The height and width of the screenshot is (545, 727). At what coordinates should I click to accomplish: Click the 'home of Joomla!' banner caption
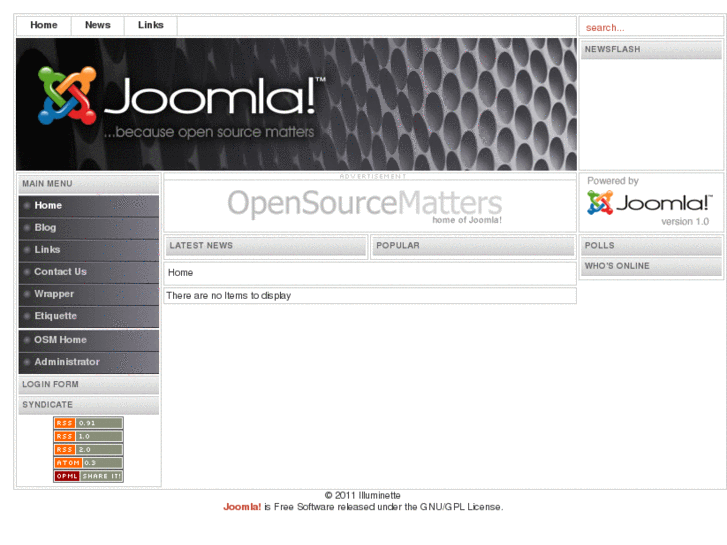467,220
